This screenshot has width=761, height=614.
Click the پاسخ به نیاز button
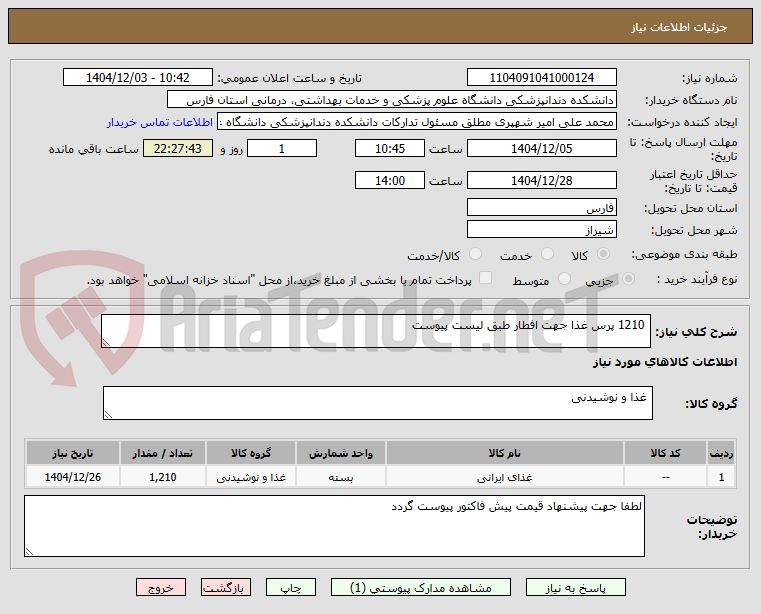[x=576, y=587]
